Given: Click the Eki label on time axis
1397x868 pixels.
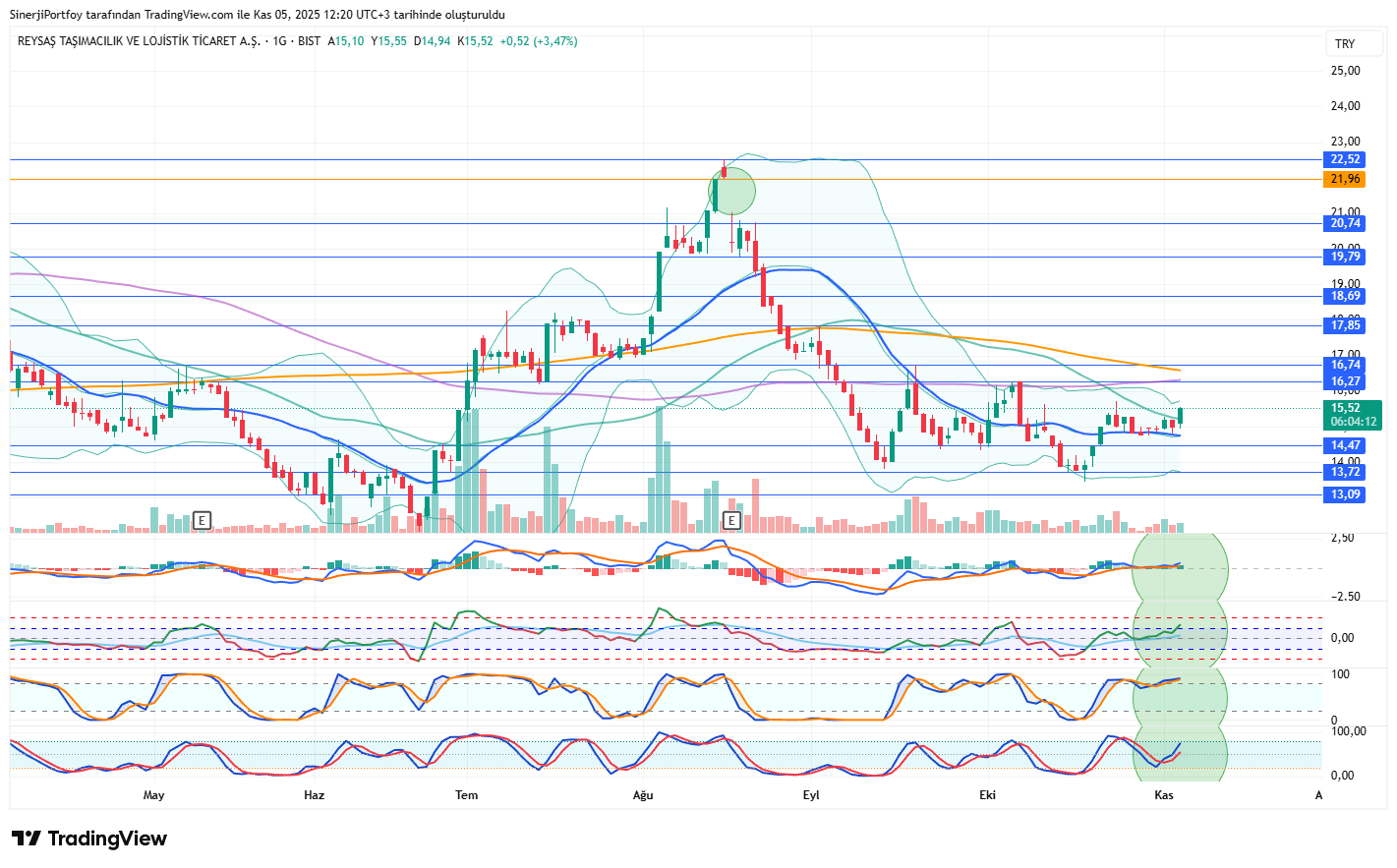Looking at the screenshot, I should tap(988, 795).
